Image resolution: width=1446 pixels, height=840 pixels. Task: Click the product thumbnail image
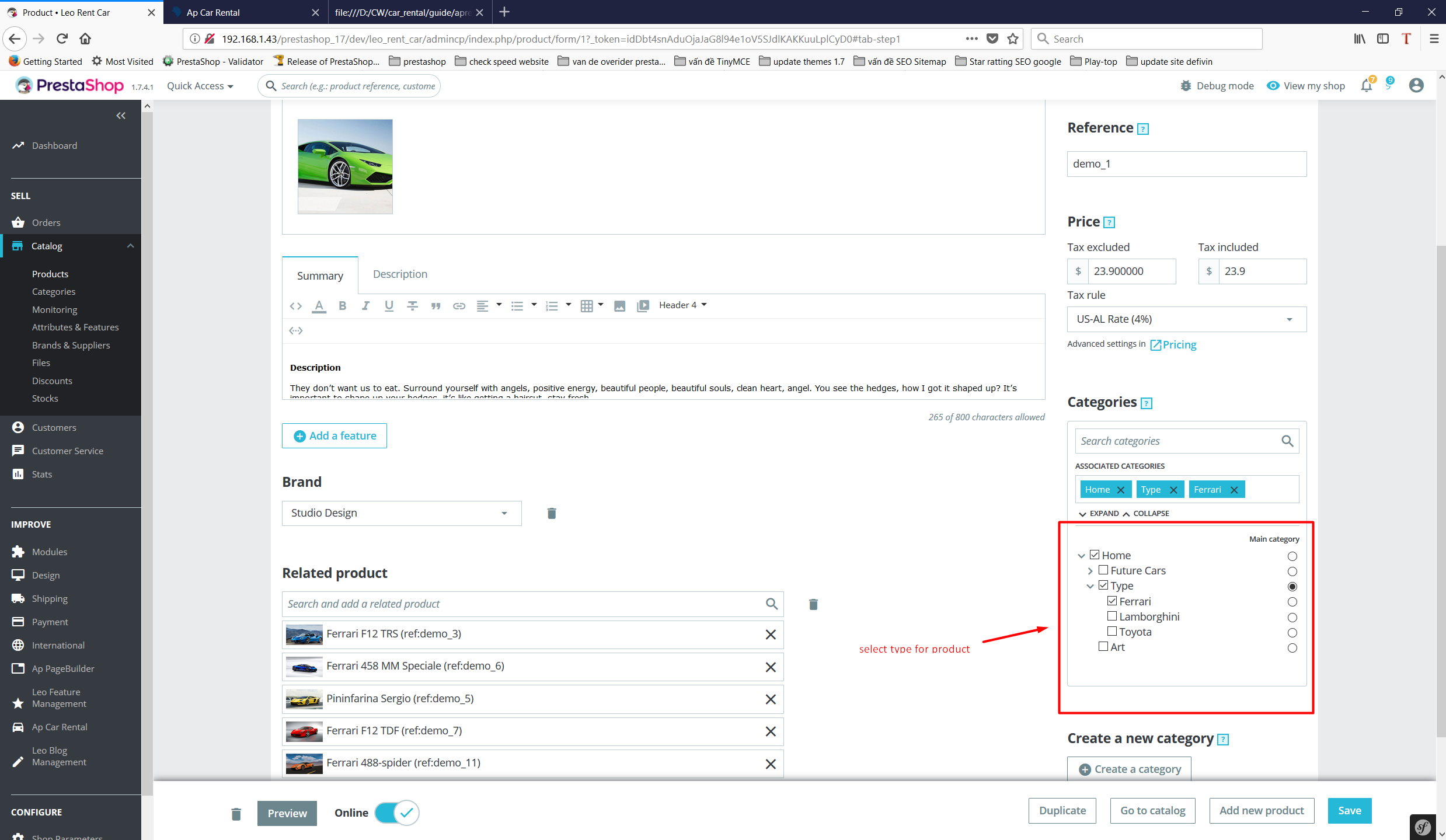click(345, 165)
